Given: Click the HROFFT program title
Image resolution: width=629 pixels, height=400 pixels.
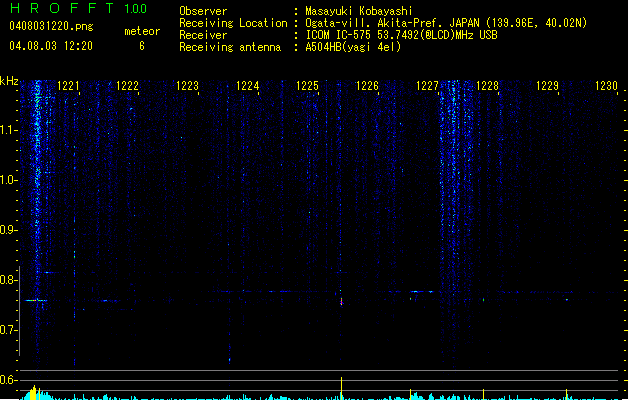Looking at the screenshot, I should [62, 8].
